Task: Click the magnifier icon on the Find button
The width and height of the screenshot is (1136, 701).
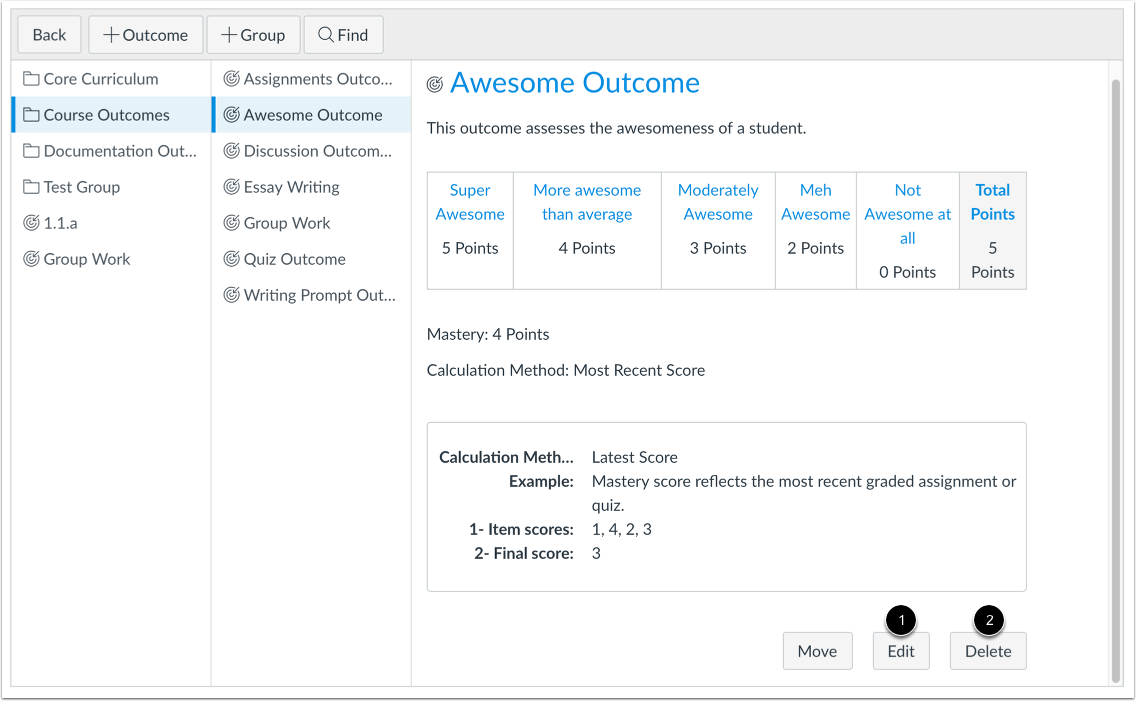Action: (x=326, y=35)
